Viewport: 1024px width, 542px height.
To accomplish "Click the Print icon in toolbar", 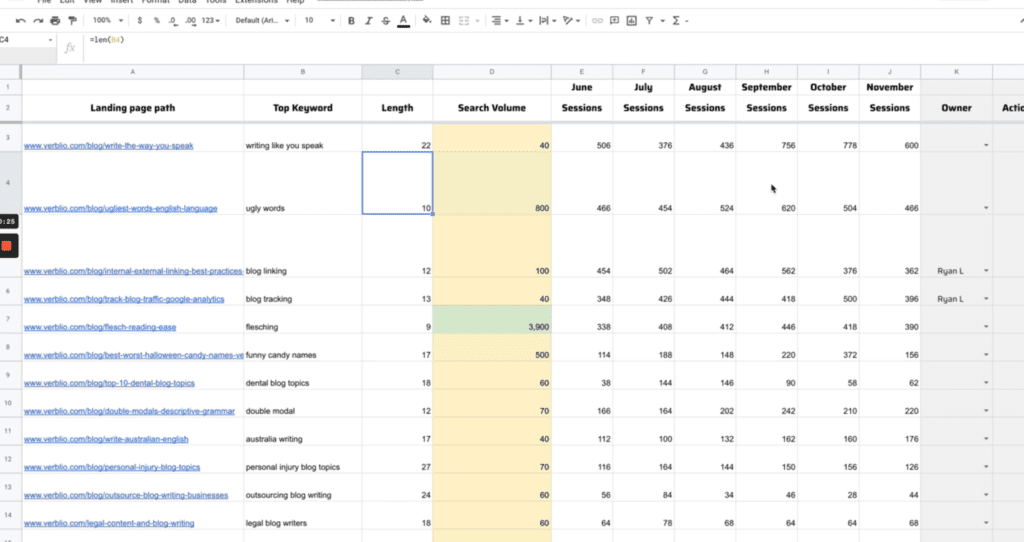I will coord(56,20).
